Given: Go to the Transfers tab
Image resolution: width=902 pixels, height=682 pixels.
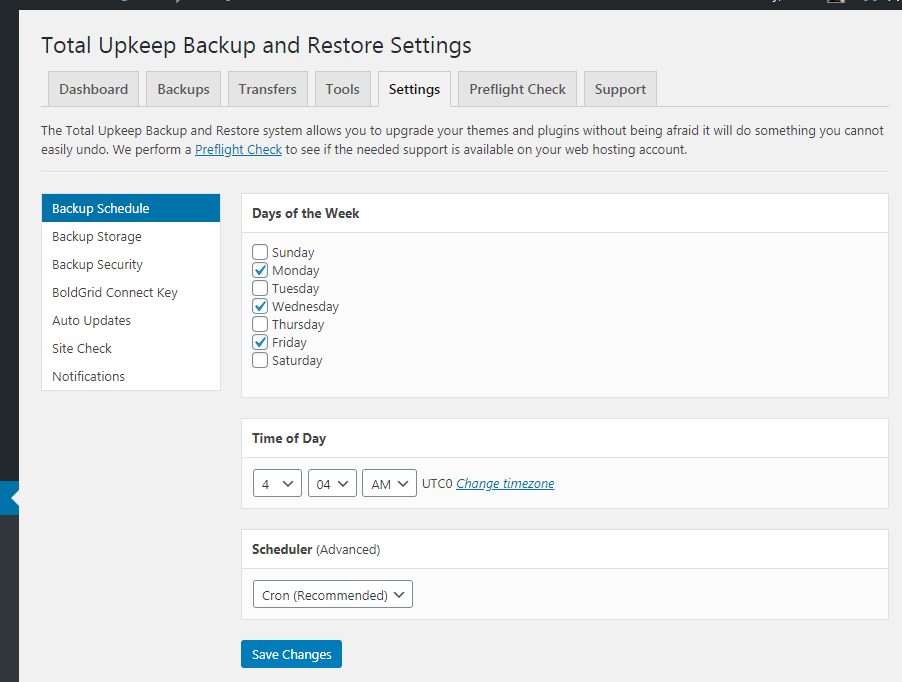Looking at the screenshot, I should click(267, 89).
